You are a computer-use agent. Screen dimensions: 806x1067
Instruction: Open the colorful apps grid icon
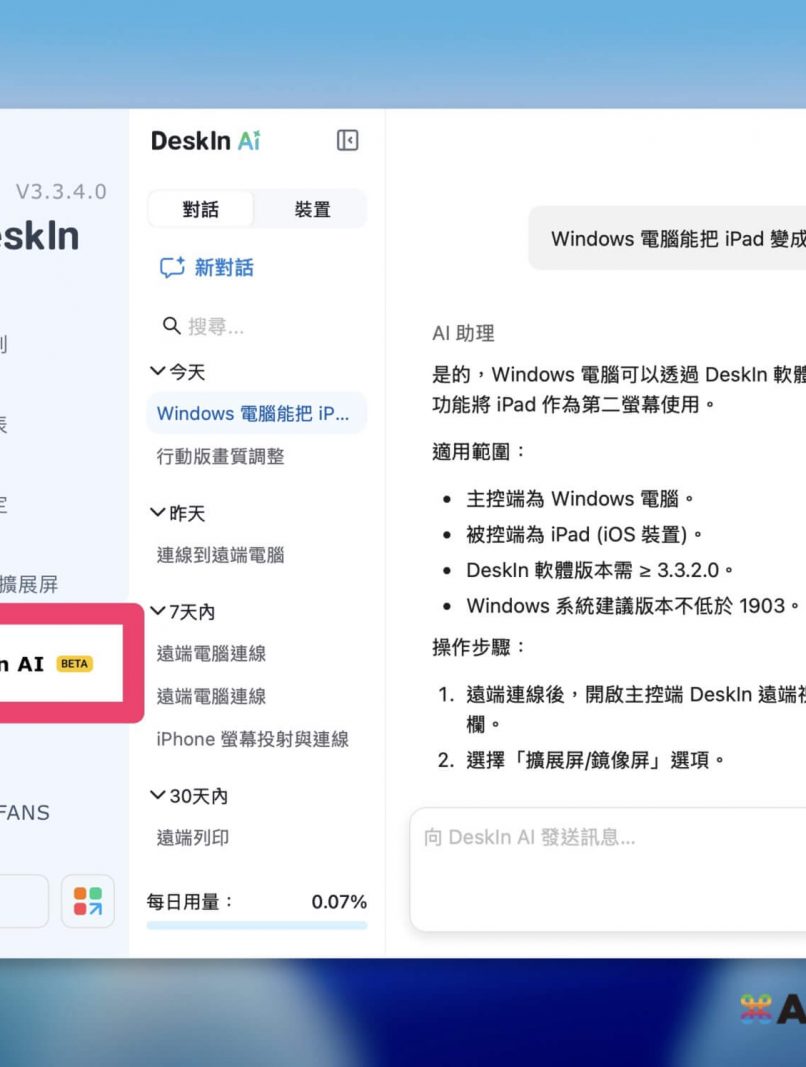click(88, 900)
